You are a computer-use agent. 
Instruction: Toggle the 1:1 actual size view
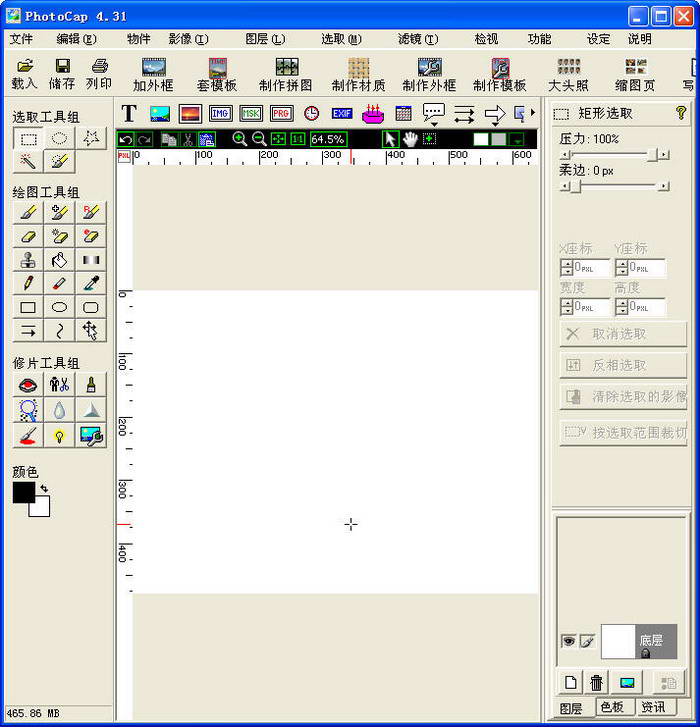[297, 139]
